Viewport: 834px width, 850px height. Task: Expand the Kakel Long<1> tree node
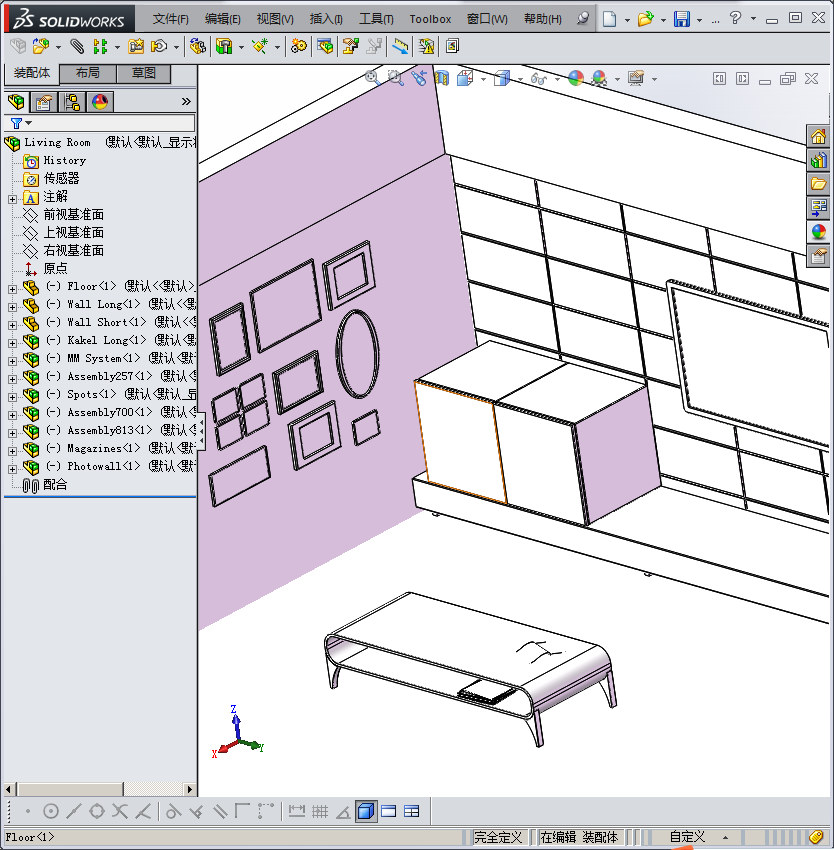coord(12,343)
